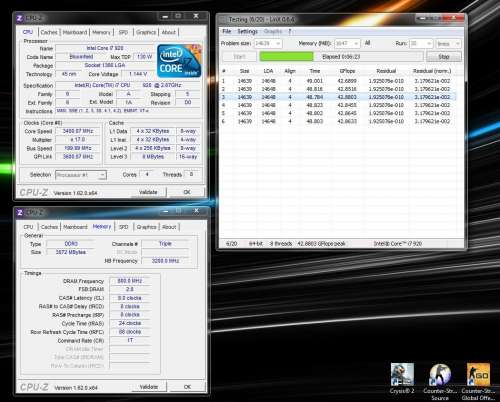This screenshot has width=500, height=402.
Task: Open the Processor #1 selection dropdown
Action: pos(81,175)
